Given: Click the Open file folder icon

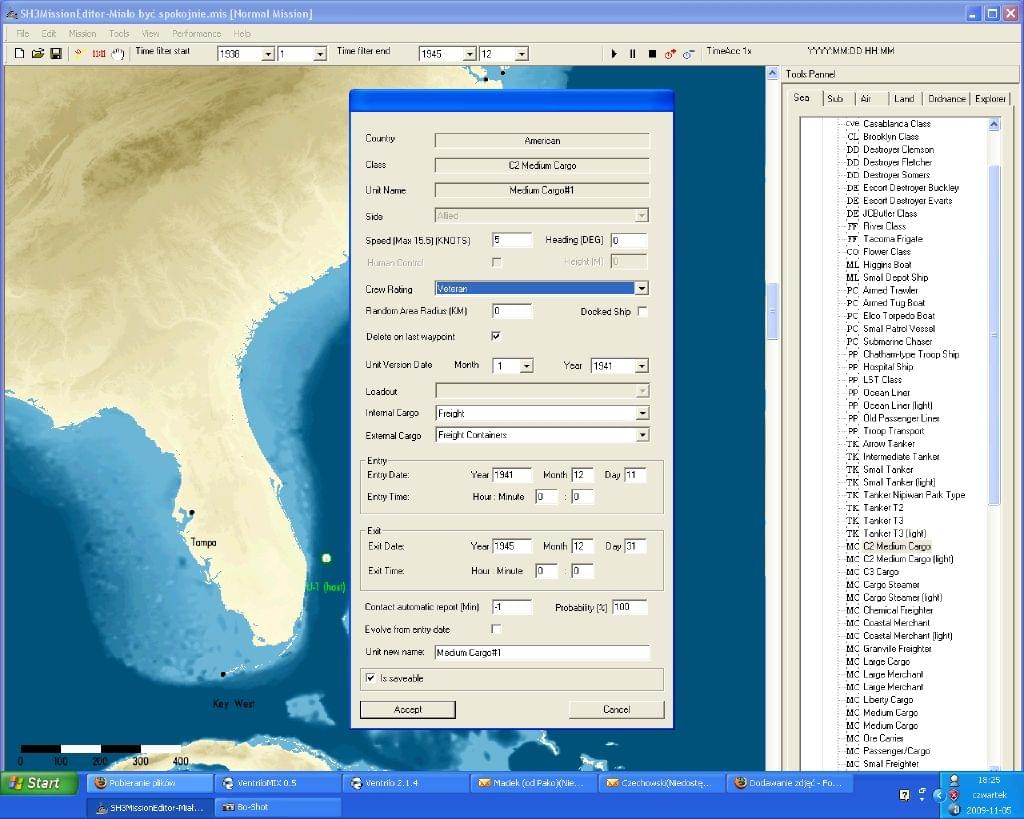Looking at the screenshot, I should click(x=37, y=53).
